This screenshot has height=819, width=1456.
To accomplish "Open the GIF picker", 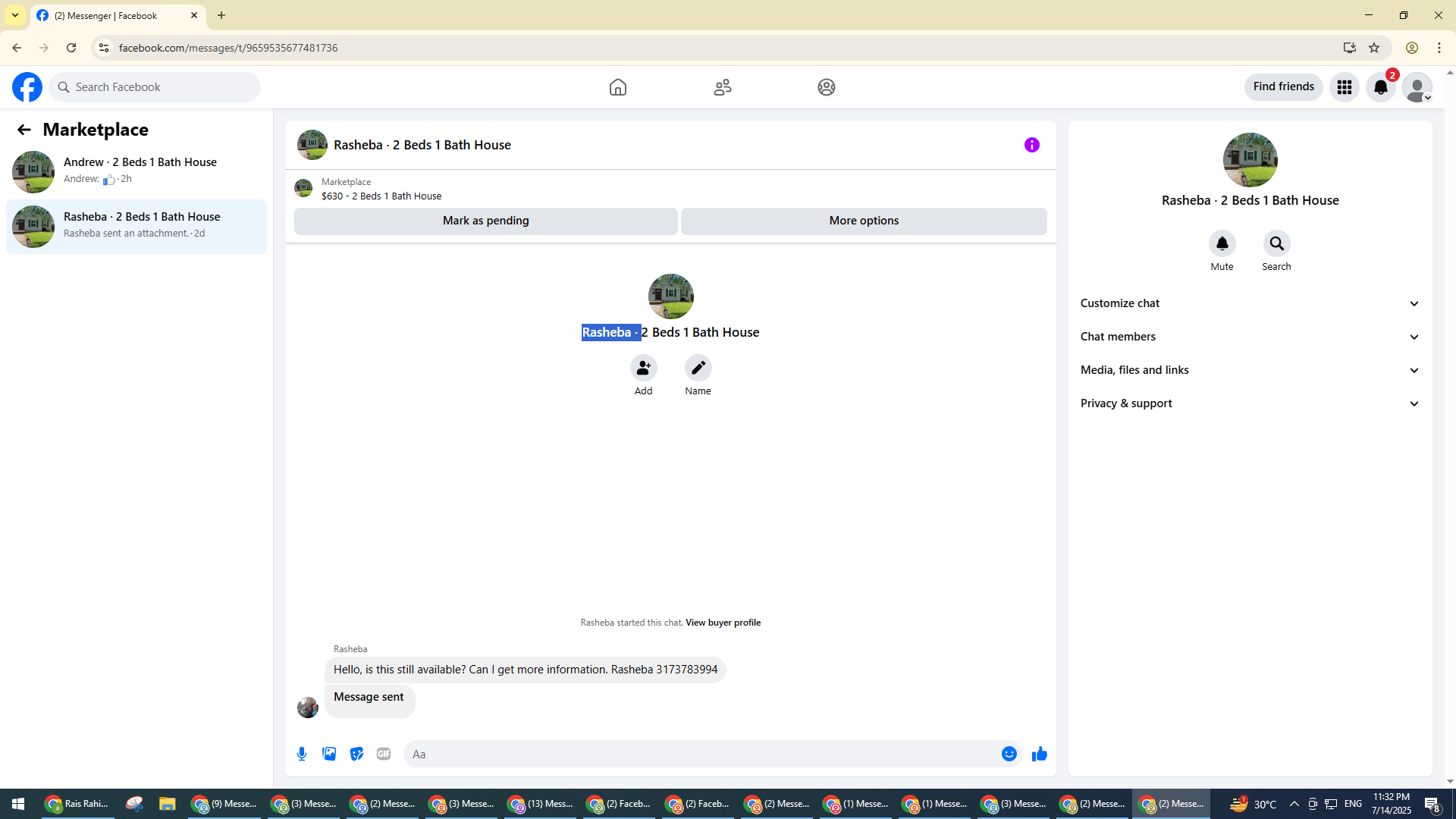I will tap(384, 754).
